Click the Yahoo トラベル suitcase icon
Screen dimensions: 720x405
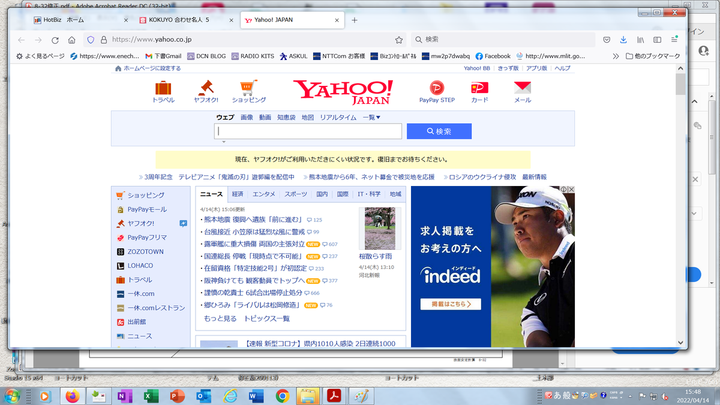click(163, 89)
